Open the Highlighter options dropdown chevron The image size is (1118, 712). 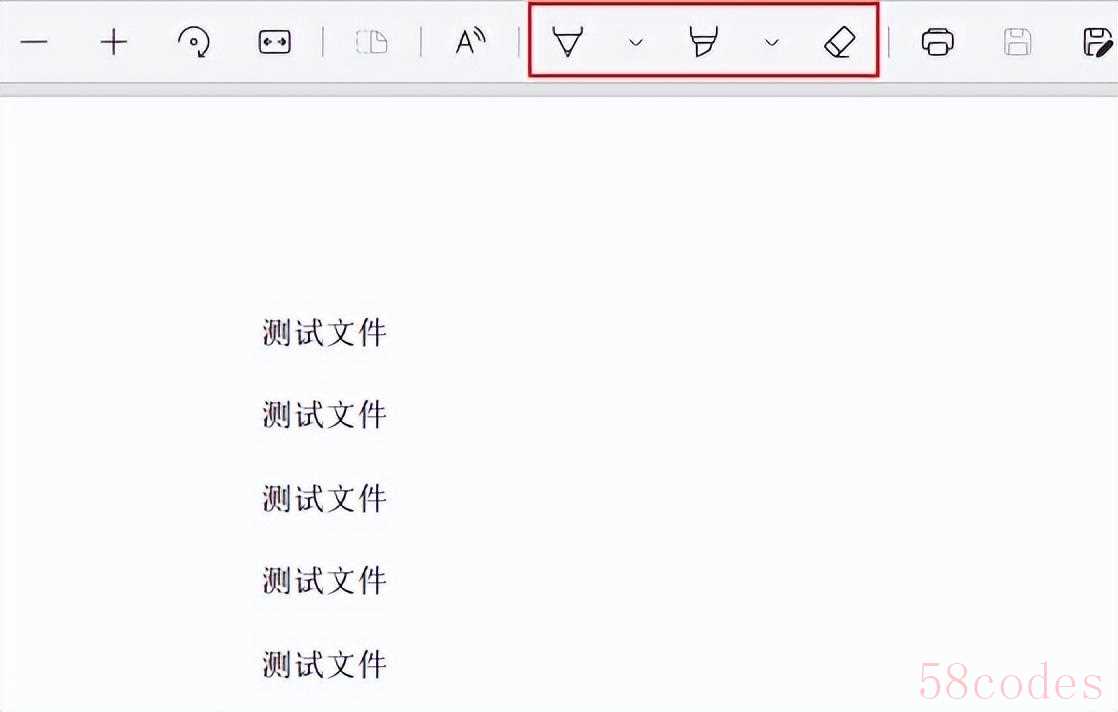(x=771, y=43)
